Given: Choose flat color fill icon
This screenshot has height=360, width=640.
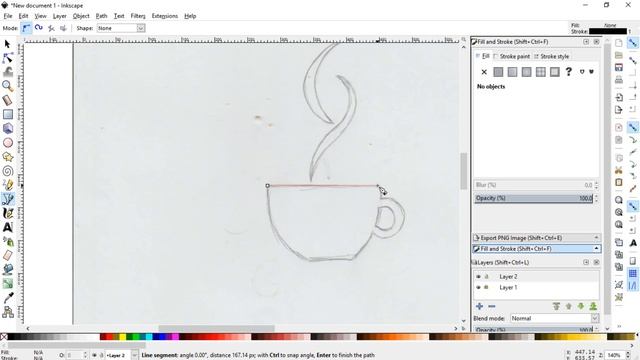Looking at the screenshot, I should (x=498, y=72).
